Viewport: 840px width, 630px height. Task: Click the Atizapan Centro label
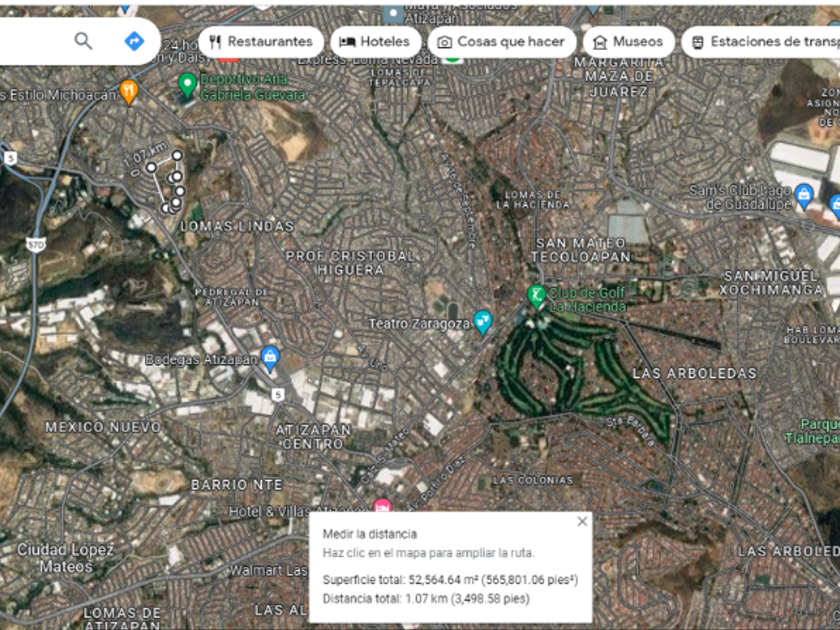point(313,437)
